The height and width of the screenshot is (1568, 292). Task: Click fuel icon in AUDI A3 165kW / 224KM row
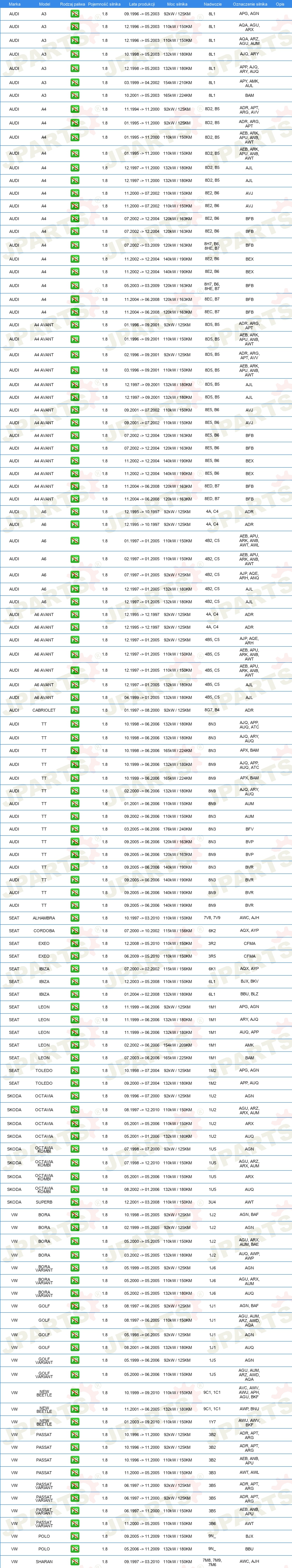click(x=74, y=95)
